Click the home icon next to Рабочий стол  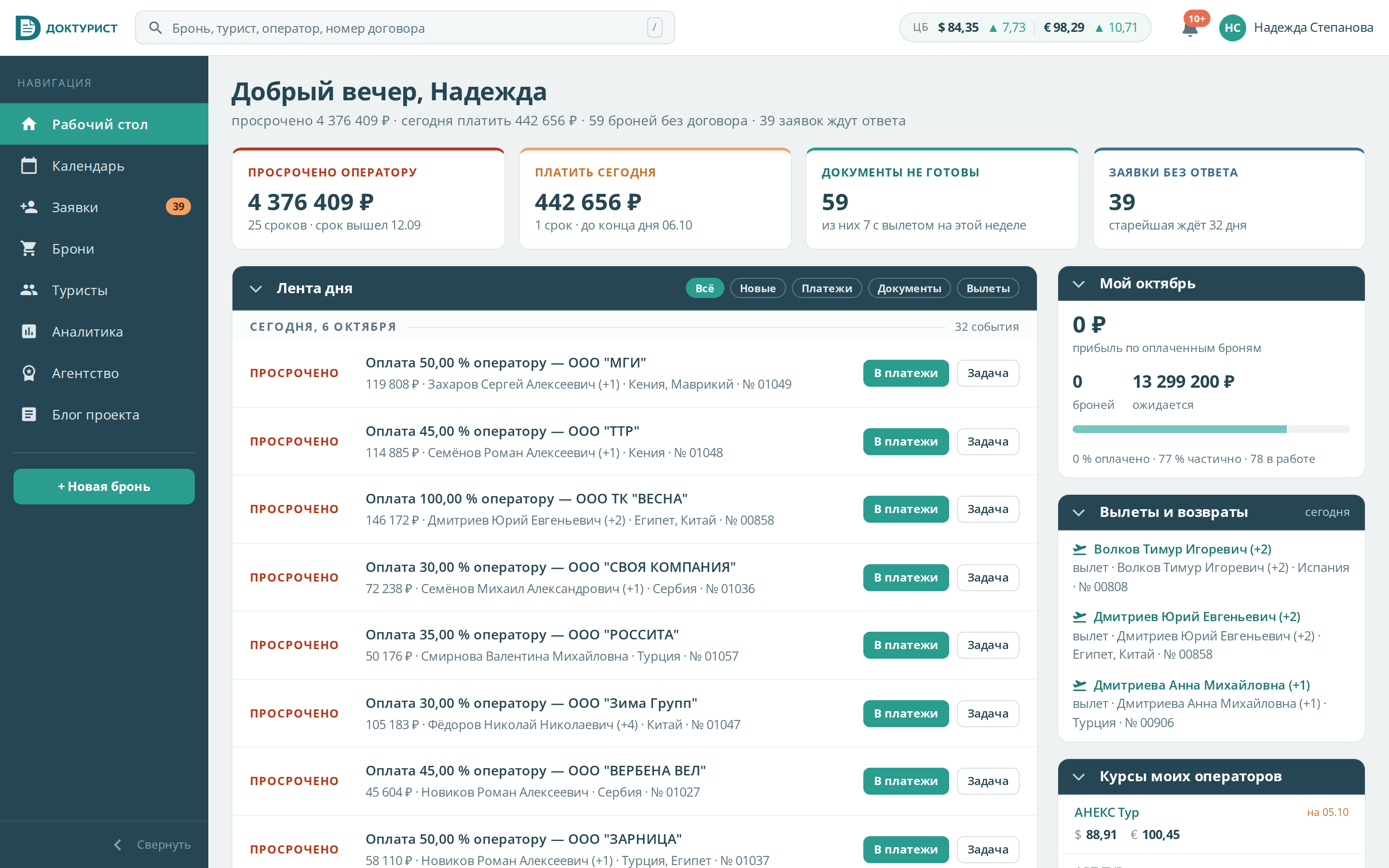(29, 124)
